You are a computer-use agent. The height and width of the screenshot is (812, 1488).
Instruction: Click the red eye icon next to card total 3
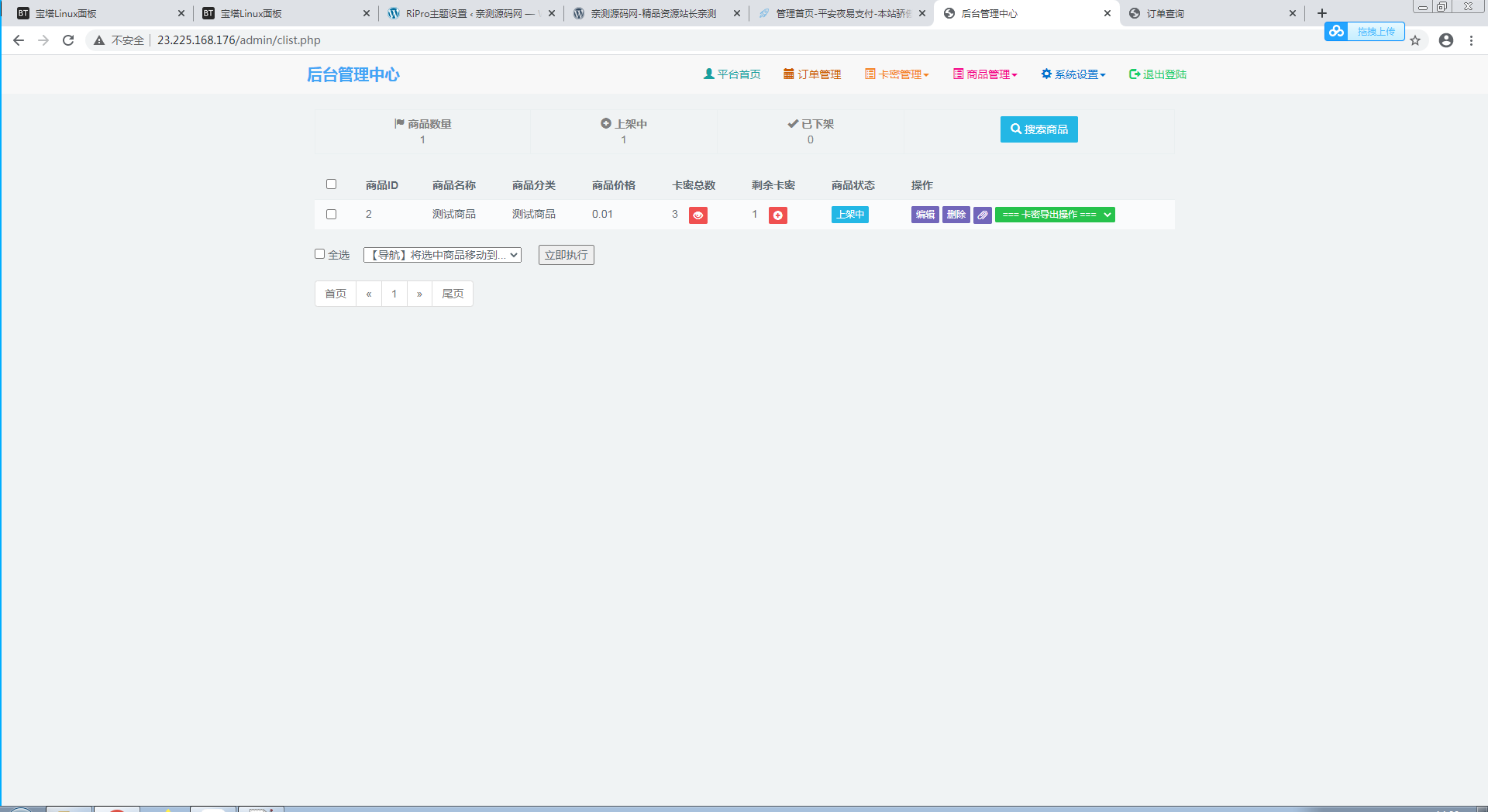click(x=697, y=215)
